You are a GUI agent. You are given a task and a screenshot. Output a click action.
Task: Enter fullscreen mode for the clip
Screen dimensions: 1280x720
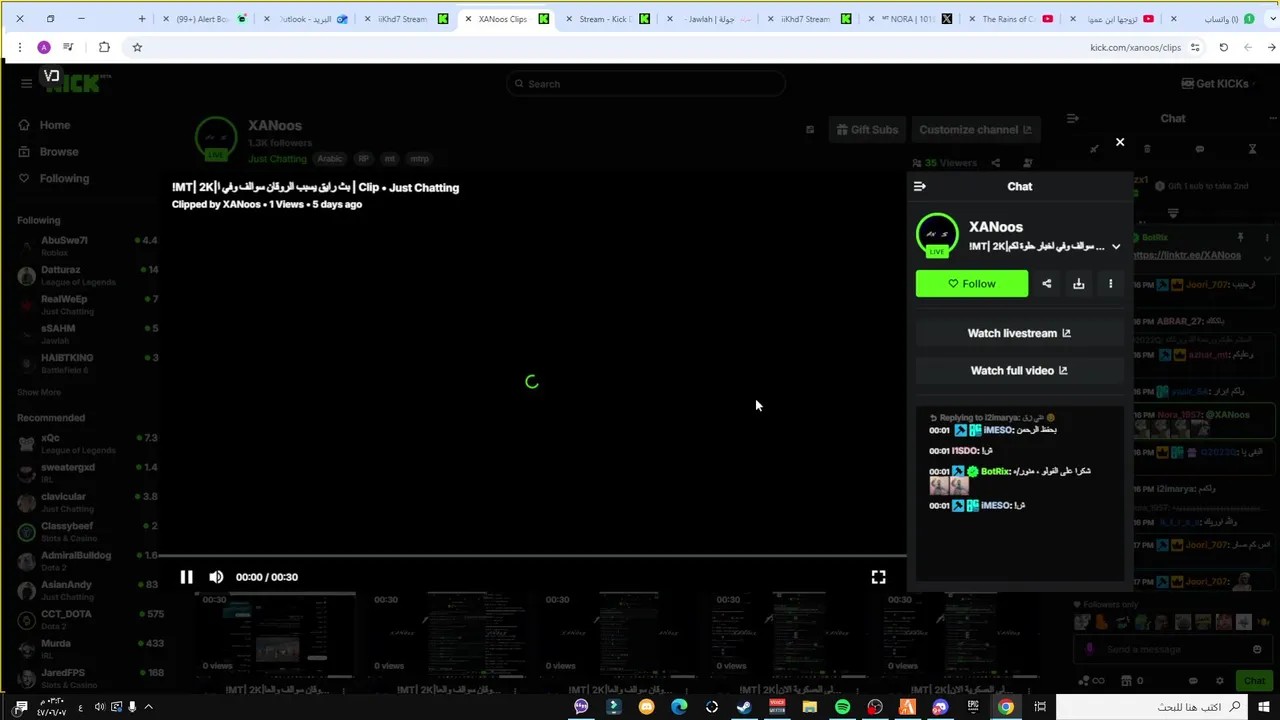click(x=878, y=577)
